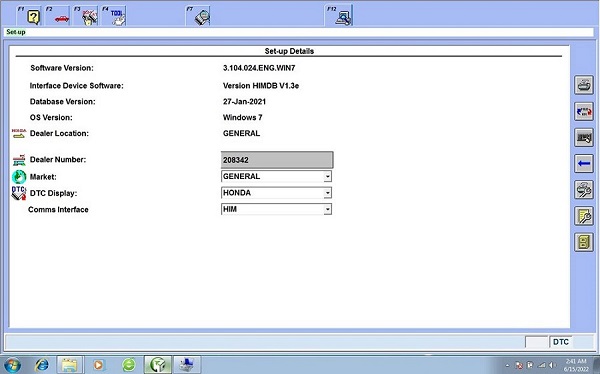The width and height of the screenshot is (600, 374).
Task: Click the F2 red car vehicle icon
Action: pos(57,16)
